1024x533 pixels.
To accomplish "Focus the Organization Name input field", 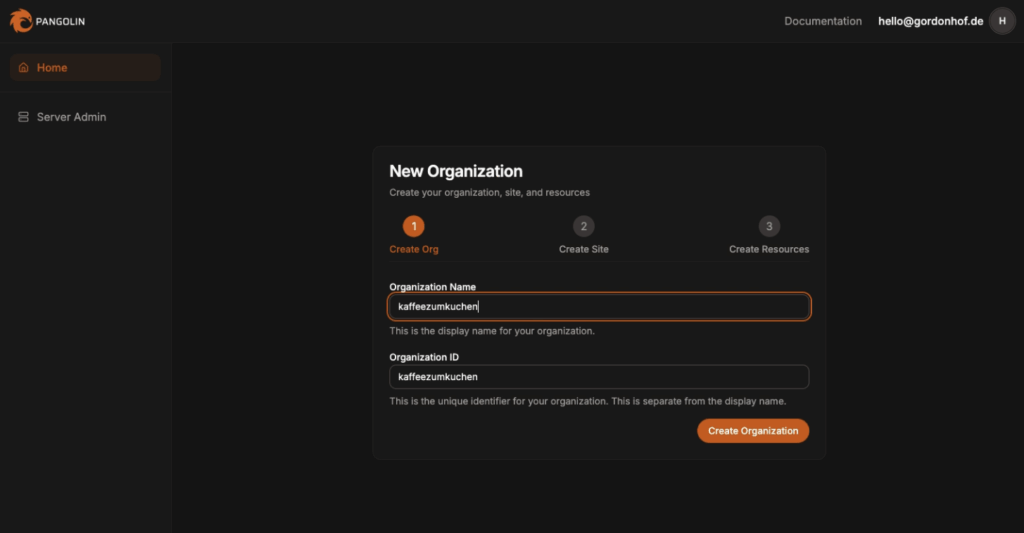I will 598,307.
